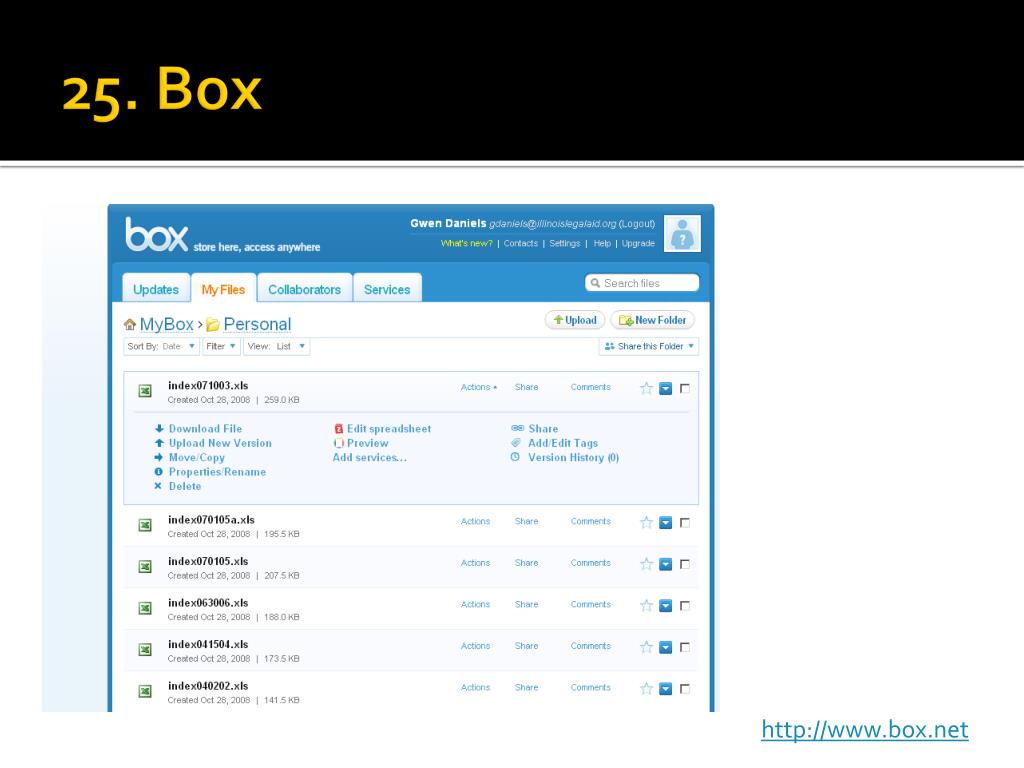Open blue arrow menu for index041504.xls

[x=665, y=648]
